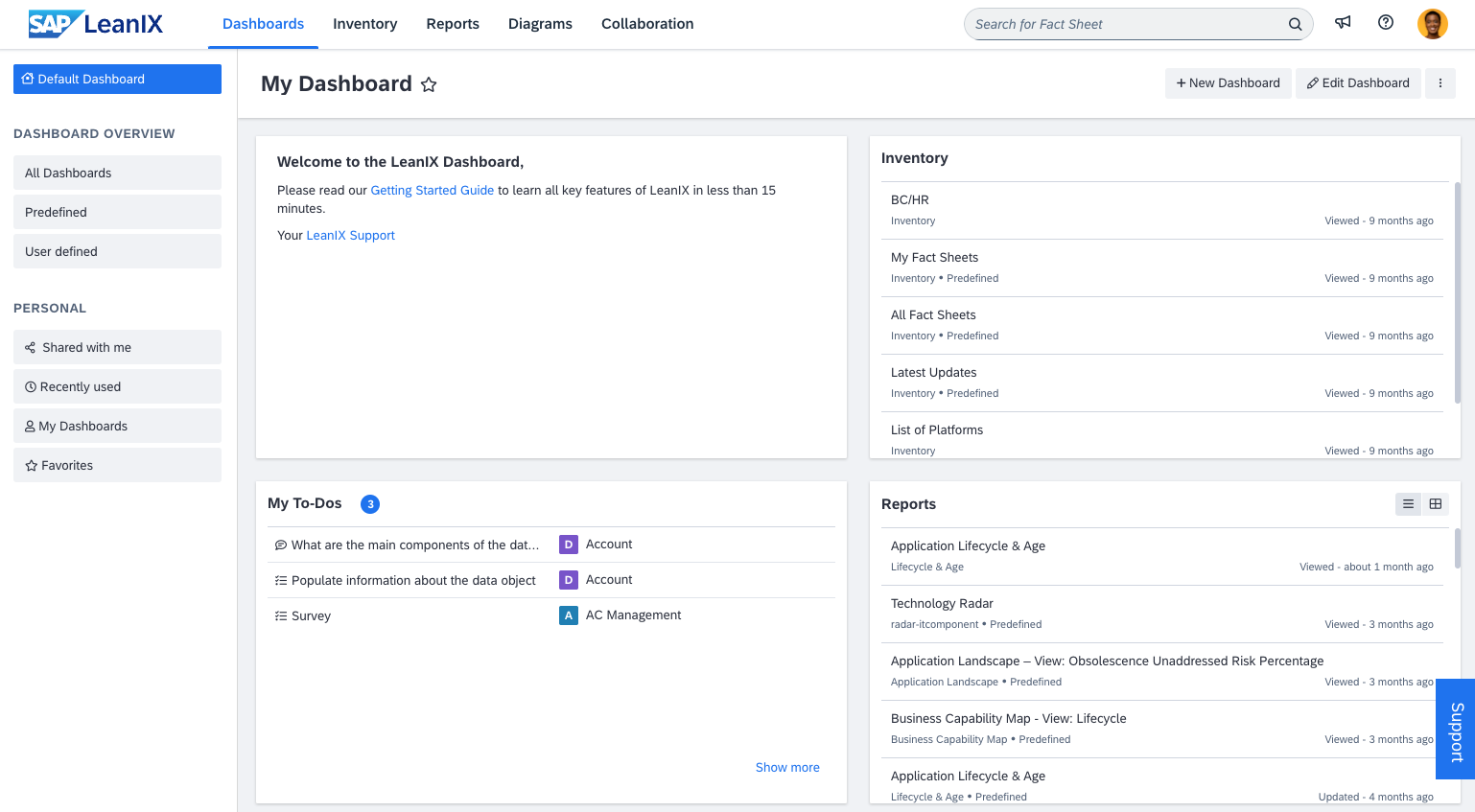
Task: Click the D icon beside first Account to-do
Action: pyautogui.click(x=569, y=545)
